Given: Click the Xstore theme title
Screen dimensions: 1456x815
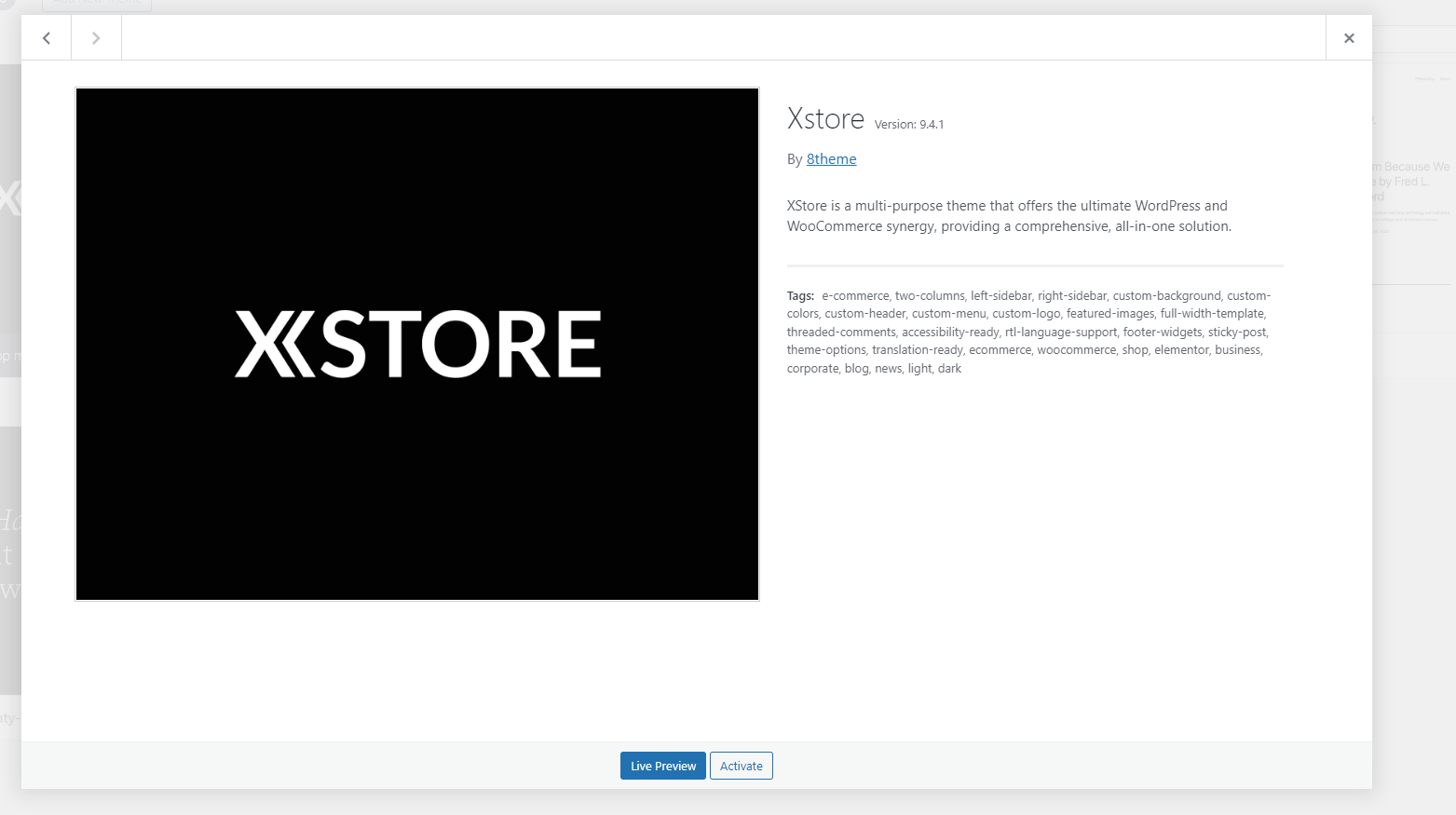Looking at the screenshot, I should point(825,119).
